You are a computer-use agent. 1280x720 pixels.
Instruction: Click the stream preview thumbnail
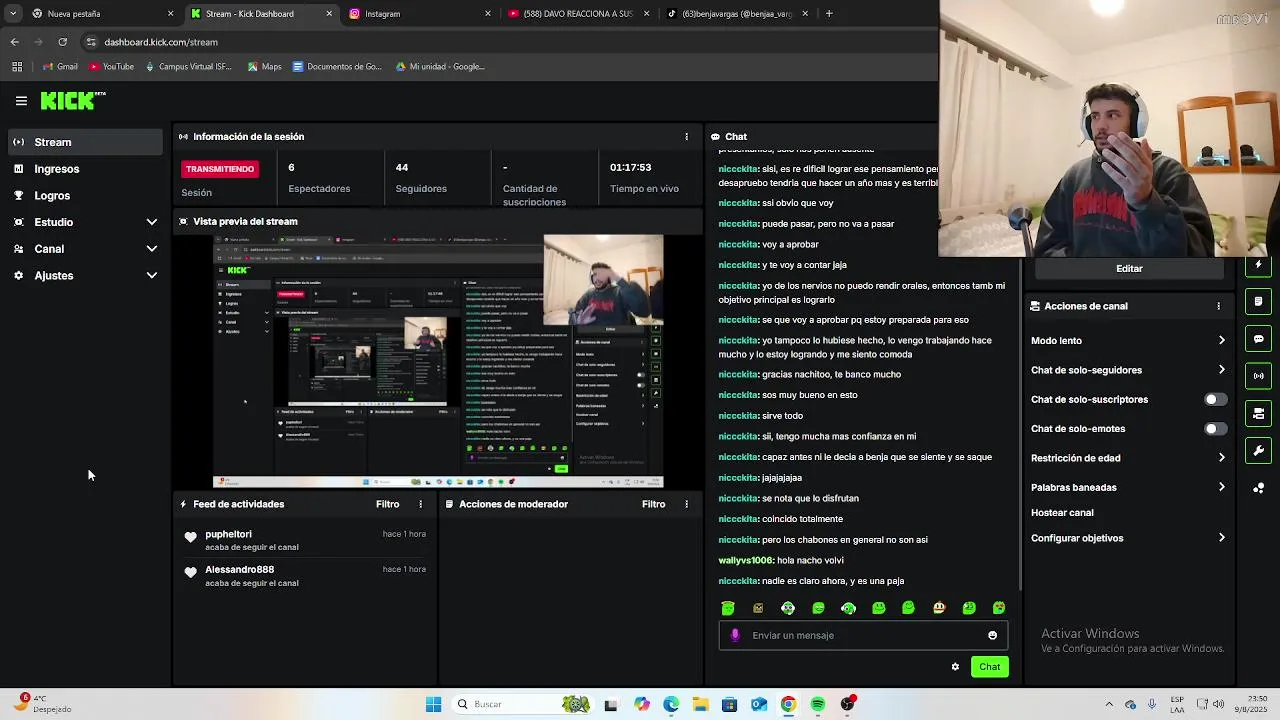(x=438, y=361)
